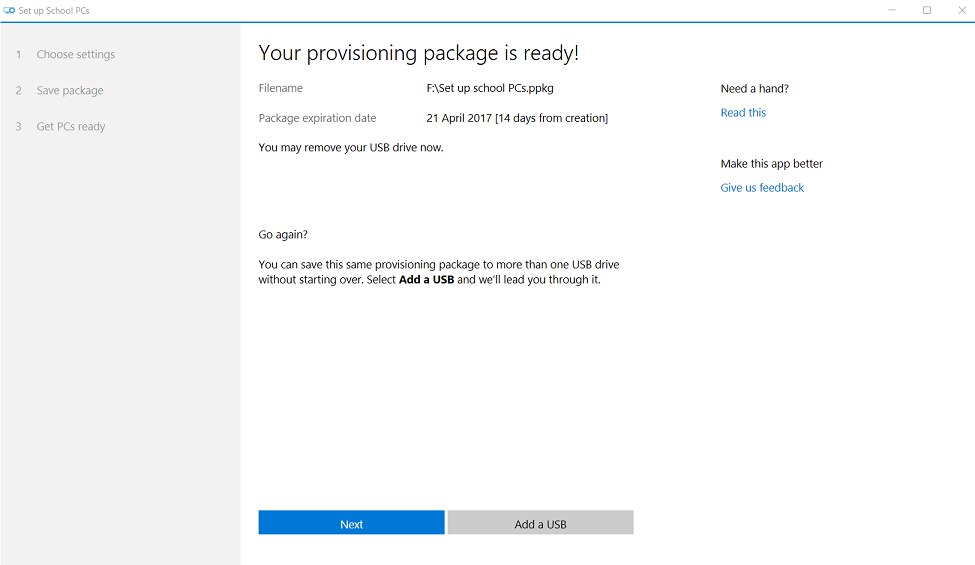The image size is (975, 565).
Task: Click the 'Your provisioning package is ready!' heading
Action: 418,53
